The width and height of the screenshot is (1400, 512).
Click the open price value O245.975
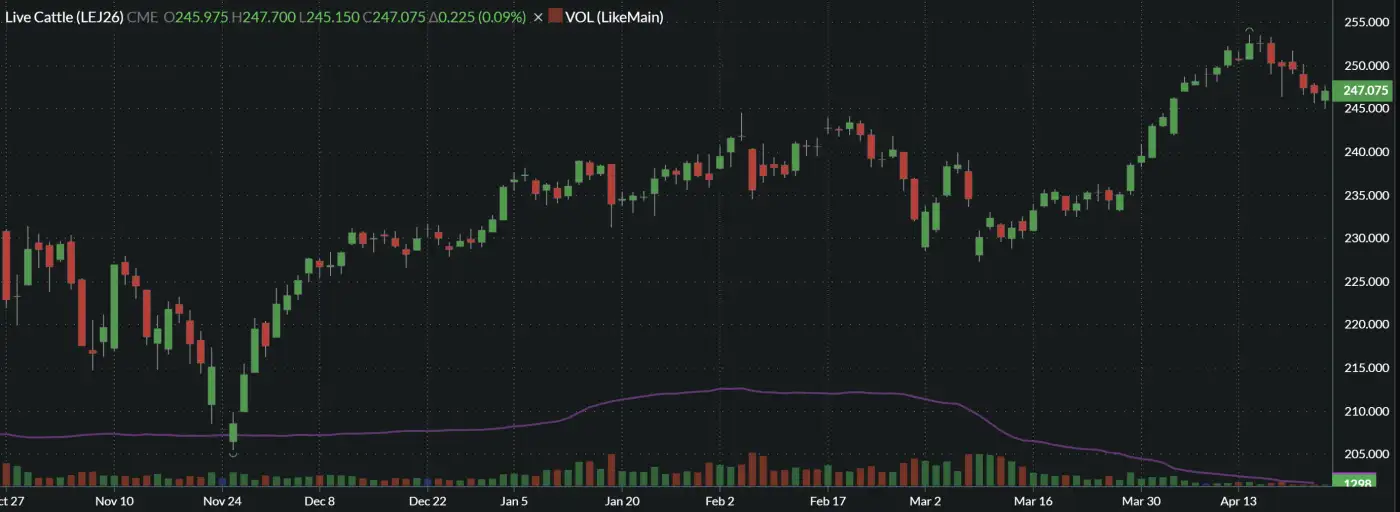pyautogui.click(x=198, y=17)
